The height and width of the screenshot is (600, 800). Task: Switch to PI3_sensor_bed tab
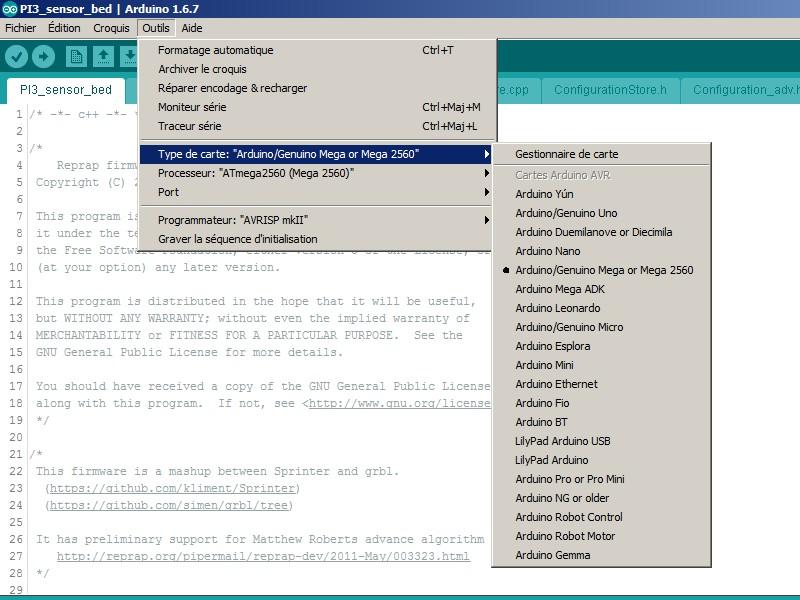coord(66,90)
